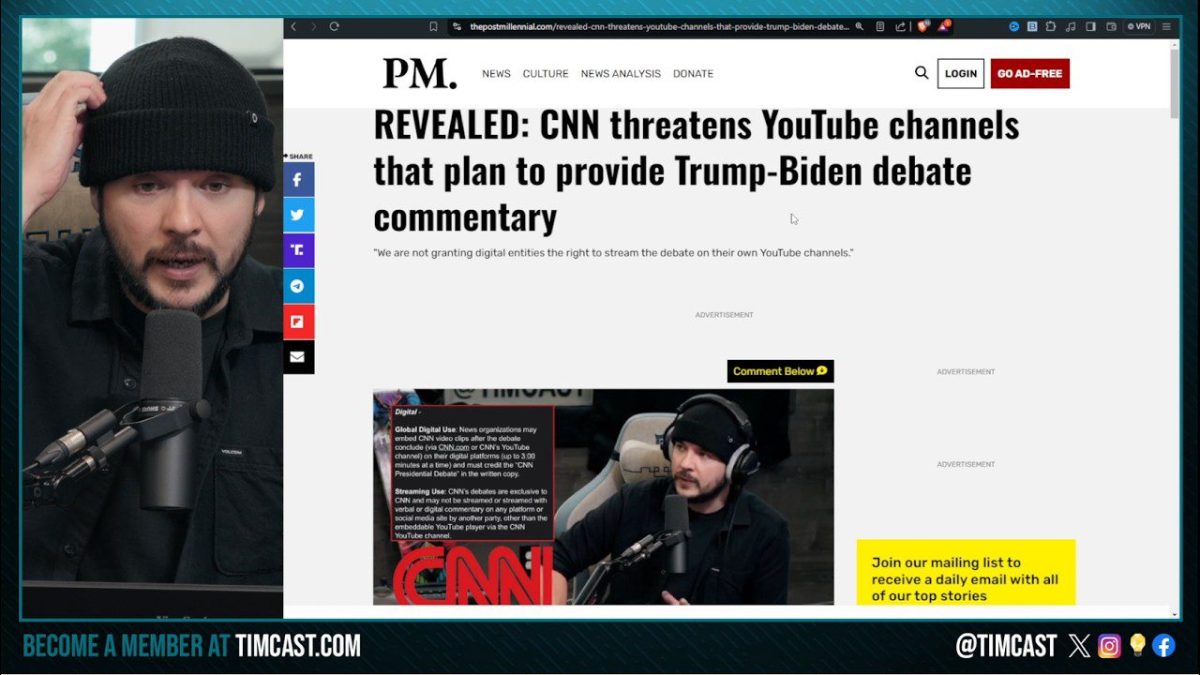Share article via Telegram sidebar icon

point(298,286)
